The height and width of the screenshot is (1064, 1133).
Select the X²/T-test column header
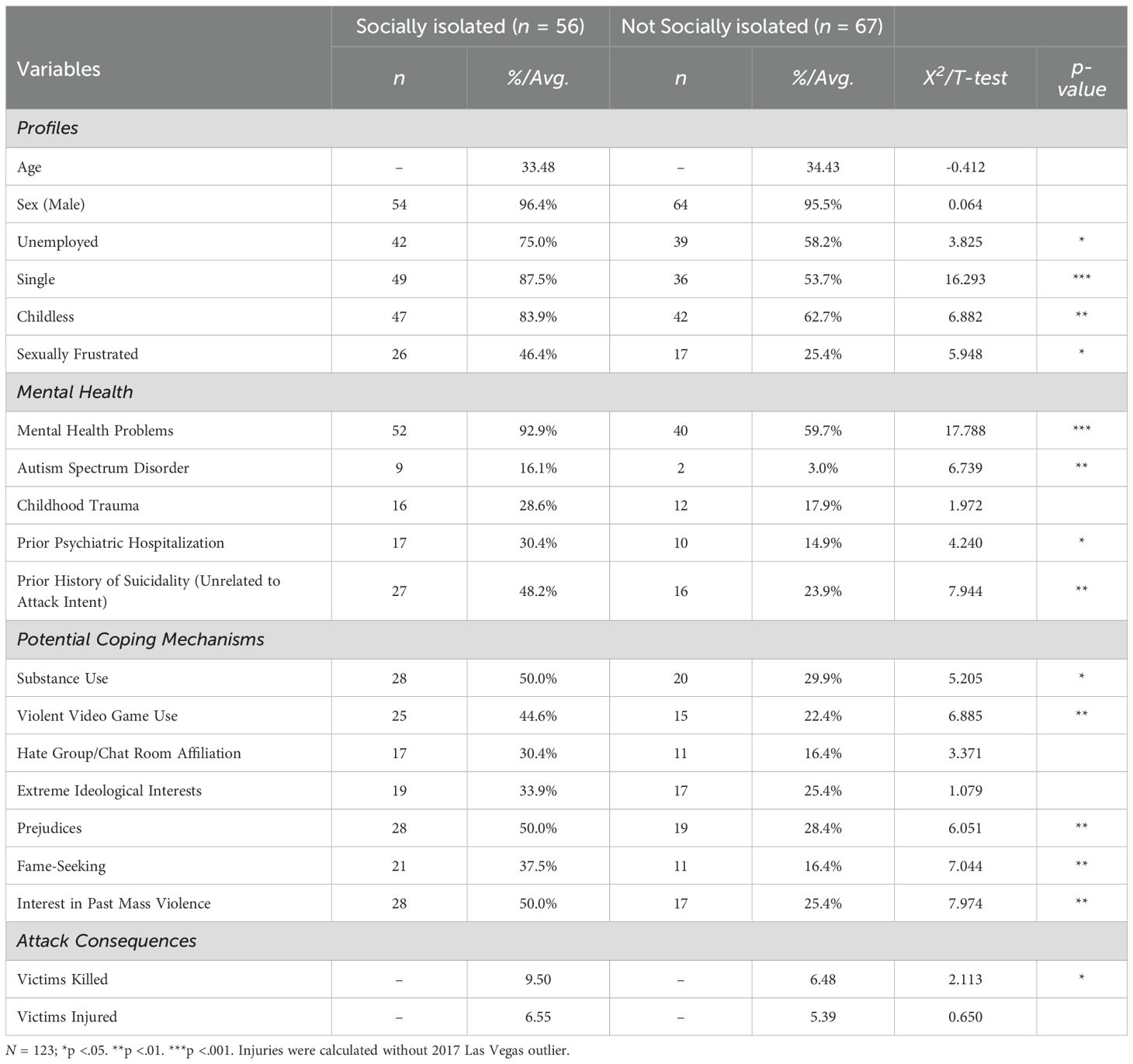(x=965, y=78)
